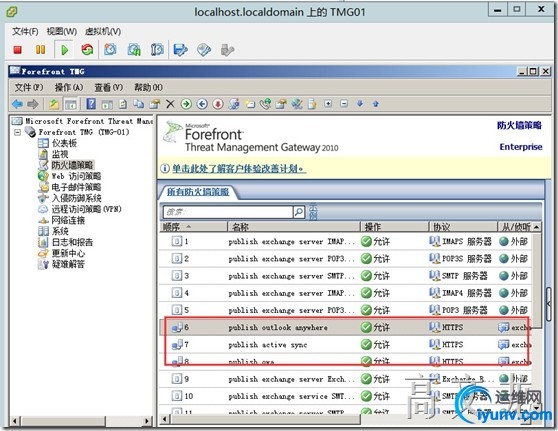Click the floppy drive connect VM icon

tap(180, 50)
